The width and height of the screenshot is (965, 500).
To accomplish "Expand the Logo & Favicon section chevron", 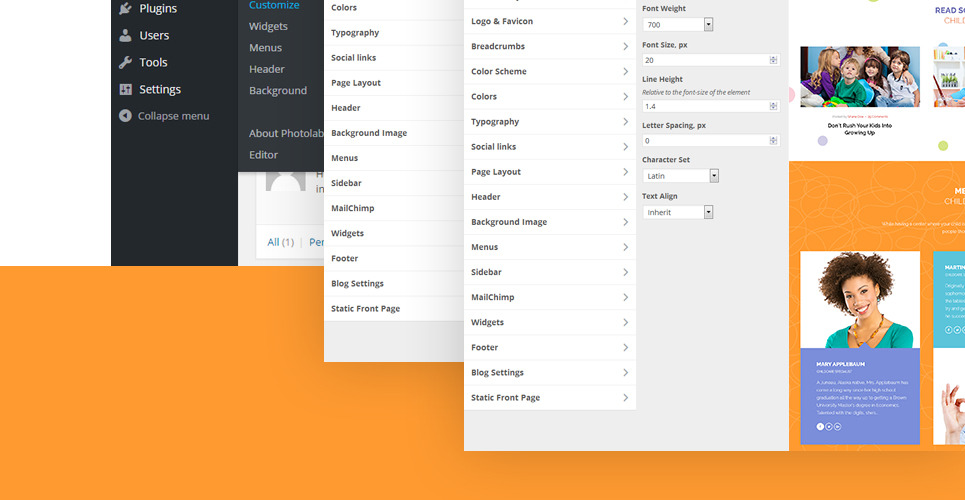I will [625, 21].
